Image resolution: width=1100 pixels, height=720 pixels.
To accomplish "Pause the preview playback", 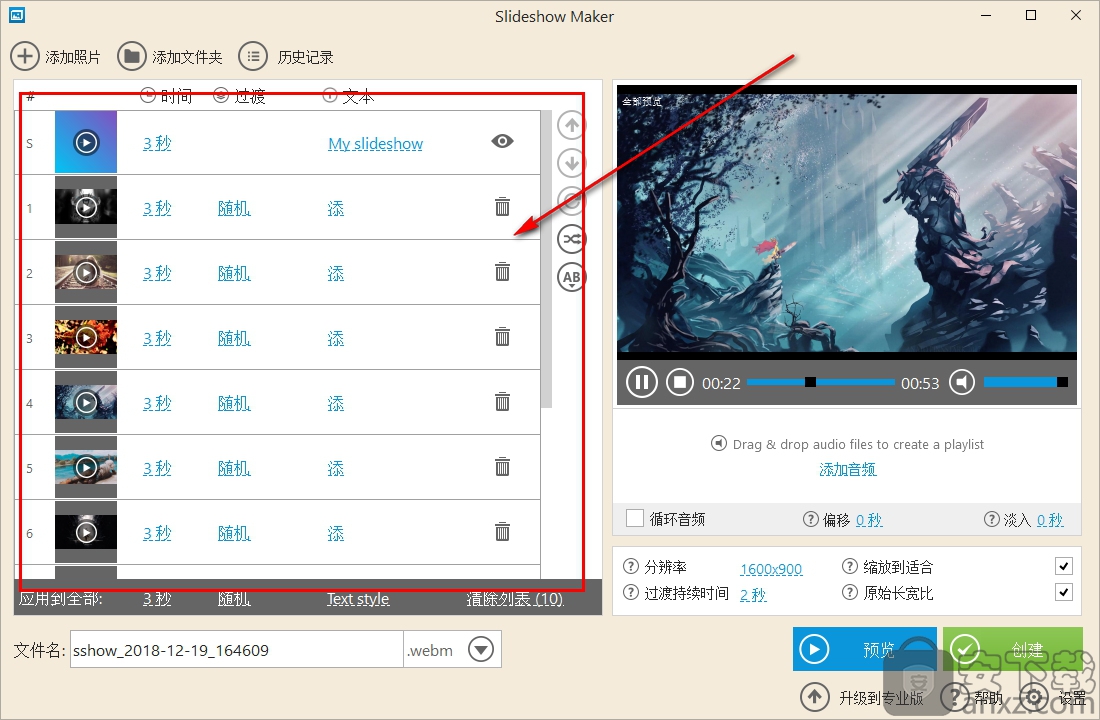I will (x=641, y=382).
